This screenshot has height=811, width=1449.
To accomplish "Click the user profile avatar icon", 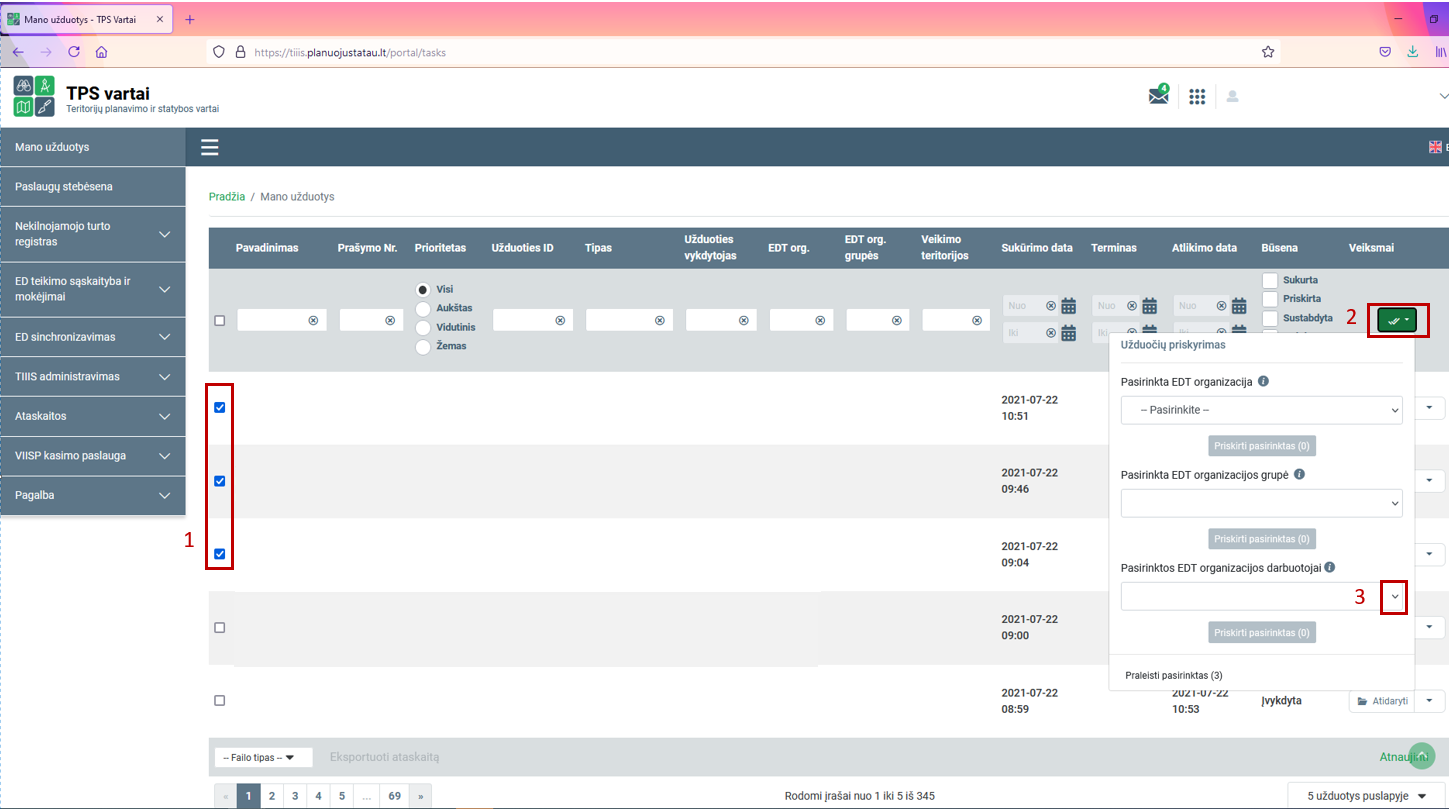I will [x=1232, y=96].
